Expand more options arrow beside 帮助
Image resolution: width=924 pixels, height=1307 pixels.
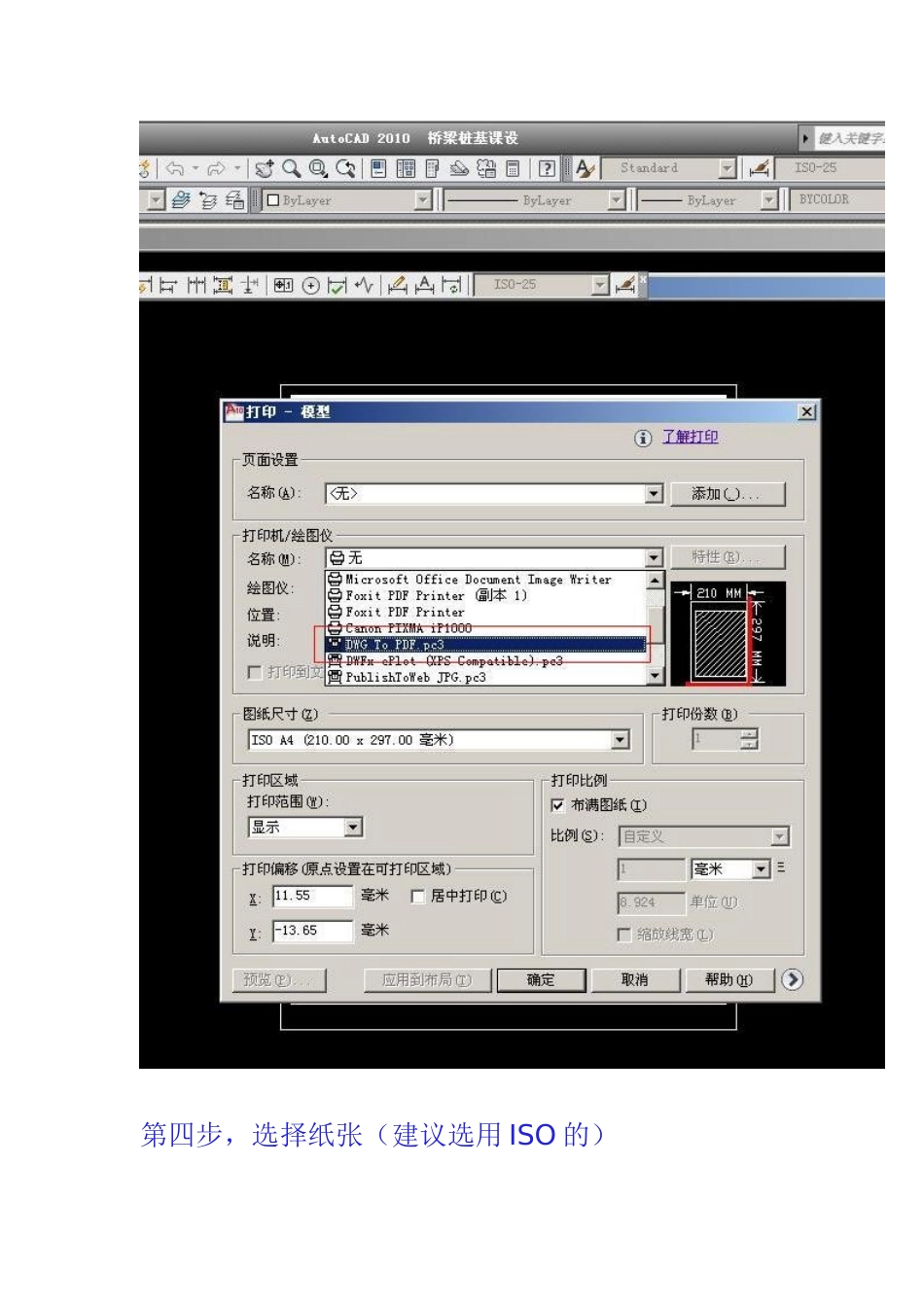[793, 980]
